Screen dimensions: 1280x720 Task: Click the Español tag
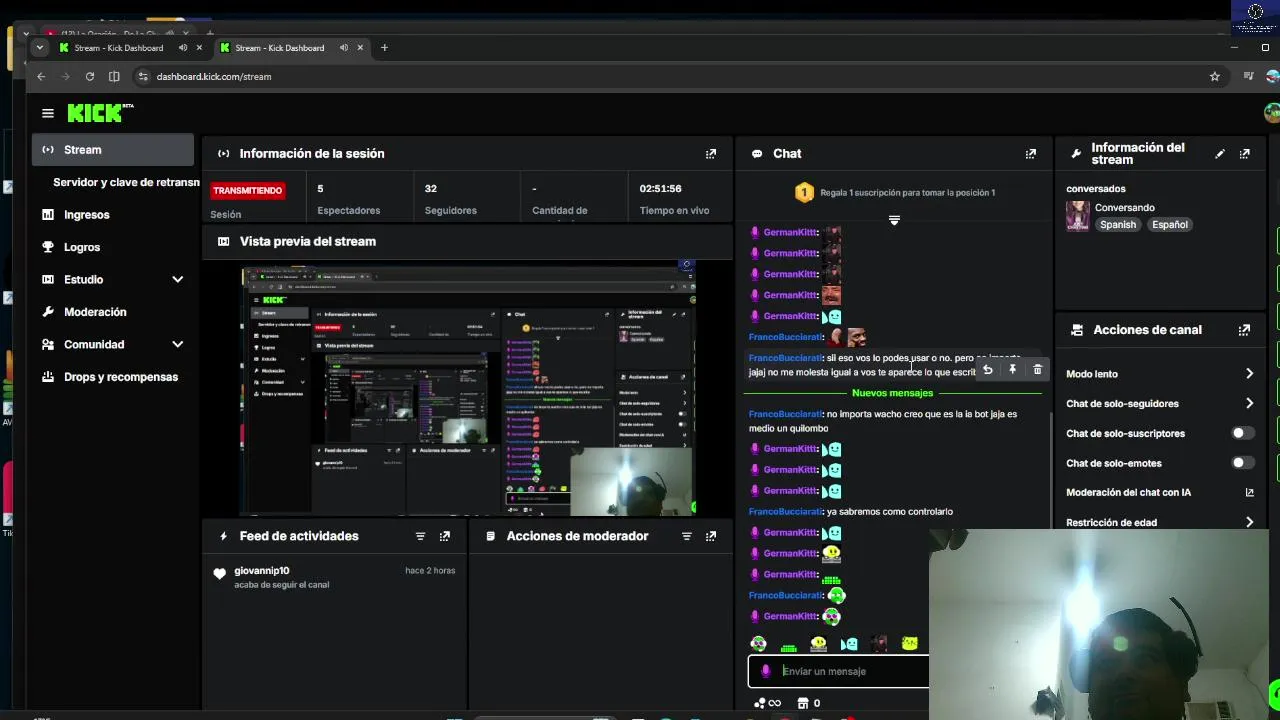click(x=1169, y=225)
